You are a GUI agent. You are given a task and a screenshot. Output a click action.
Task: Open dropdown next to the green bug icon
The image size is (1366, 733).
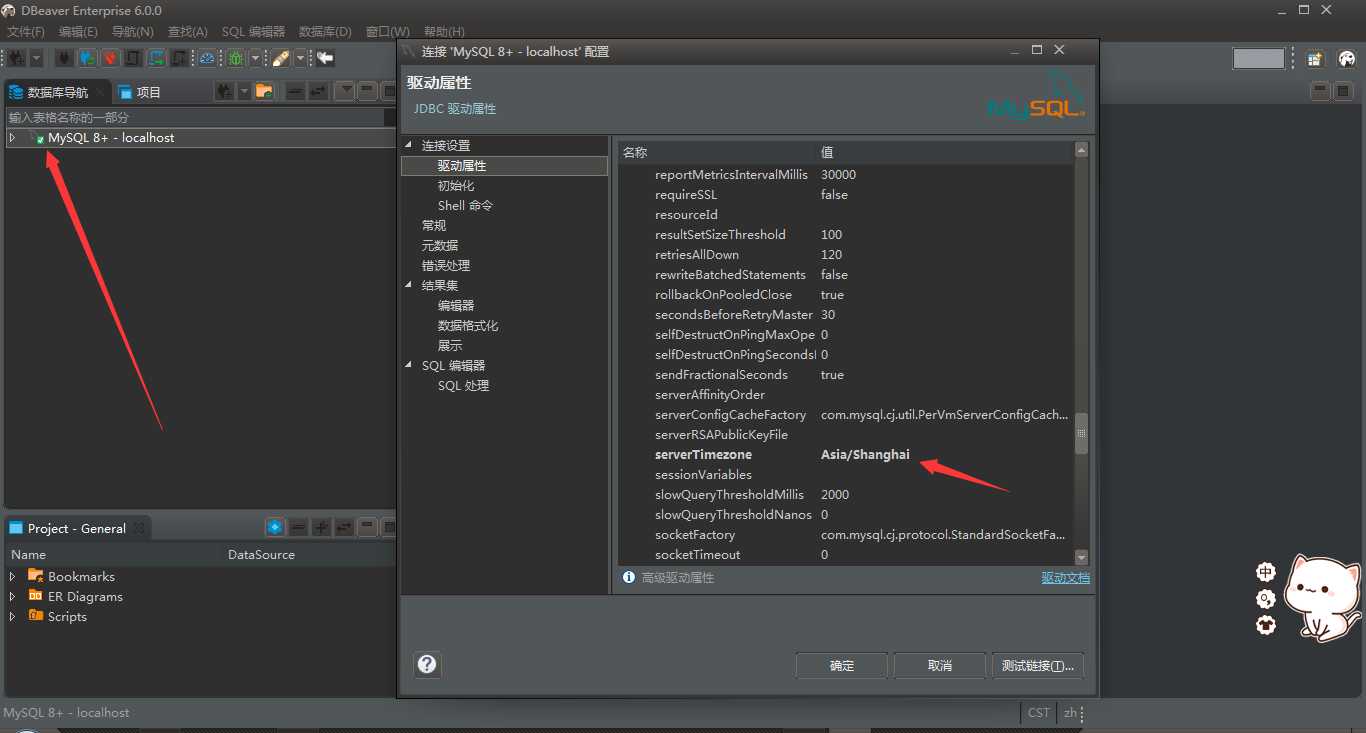click(255, 58)
